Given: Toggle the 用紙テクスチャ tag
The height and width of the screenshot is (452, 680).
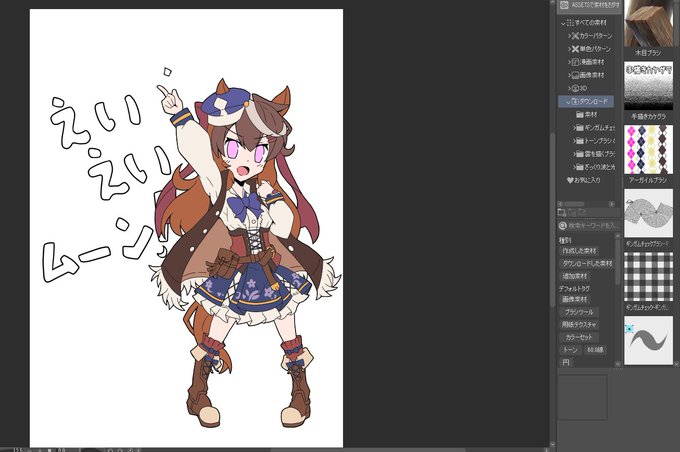Looking at the screenshot, I should 579,324.
